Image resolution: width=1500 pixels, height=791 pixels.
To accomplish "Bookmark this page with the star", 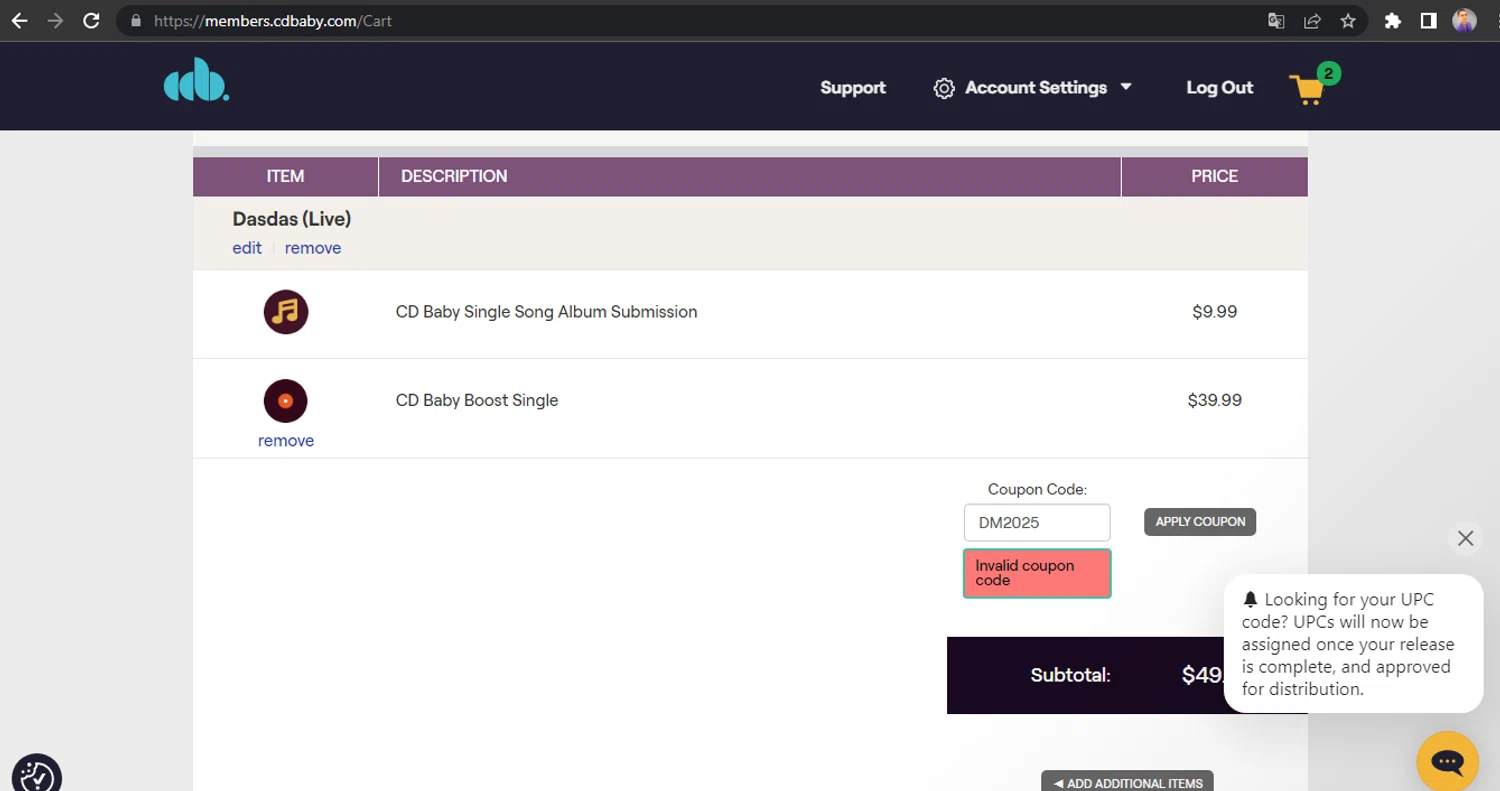I will click(1348, 20).
